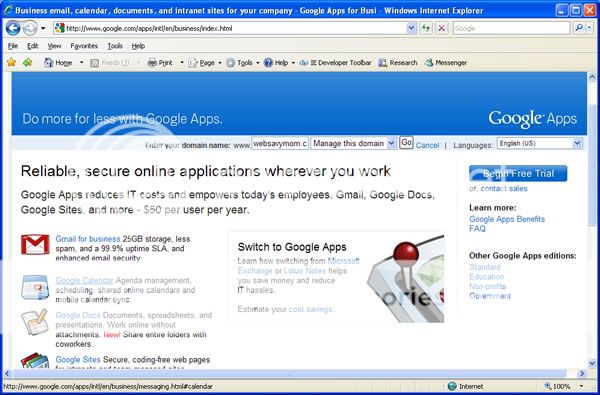Click the Google Docs icon

point(34,322)
